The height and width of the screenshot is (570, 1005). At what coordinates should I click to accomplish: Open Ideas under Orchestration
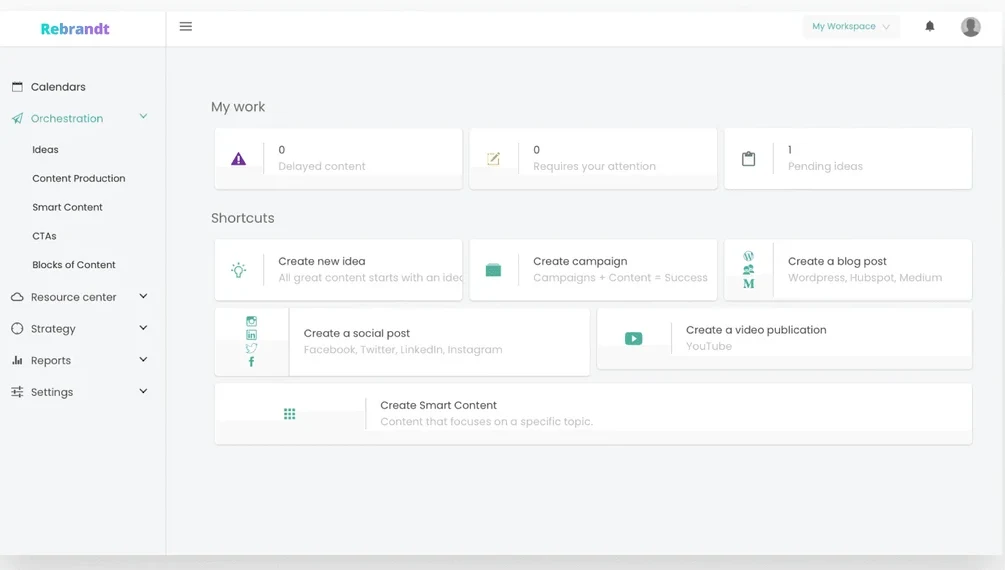tap(45, 149)
